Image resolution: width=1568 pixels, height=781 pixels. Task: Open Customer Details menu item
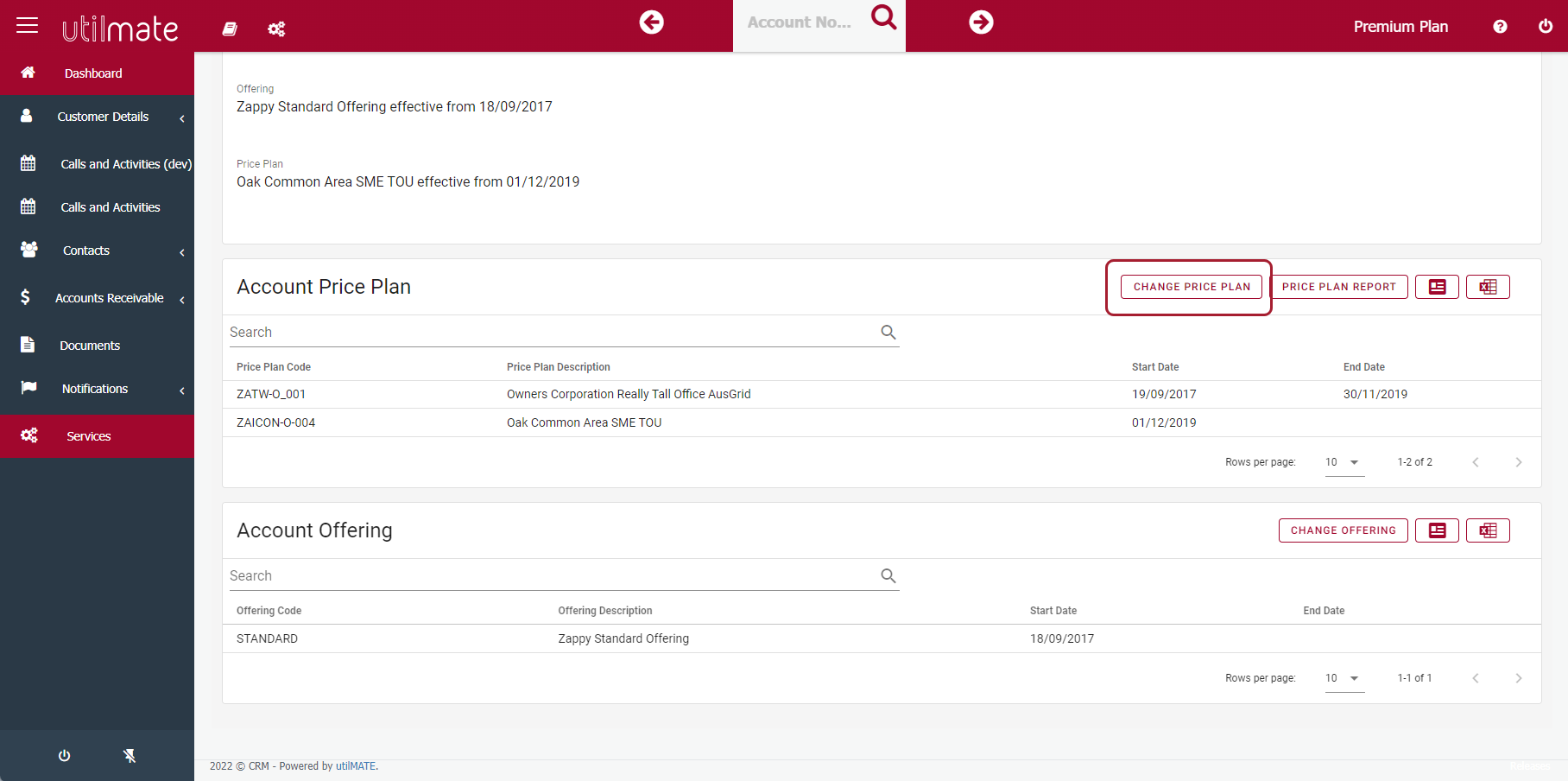coord(97,117)
